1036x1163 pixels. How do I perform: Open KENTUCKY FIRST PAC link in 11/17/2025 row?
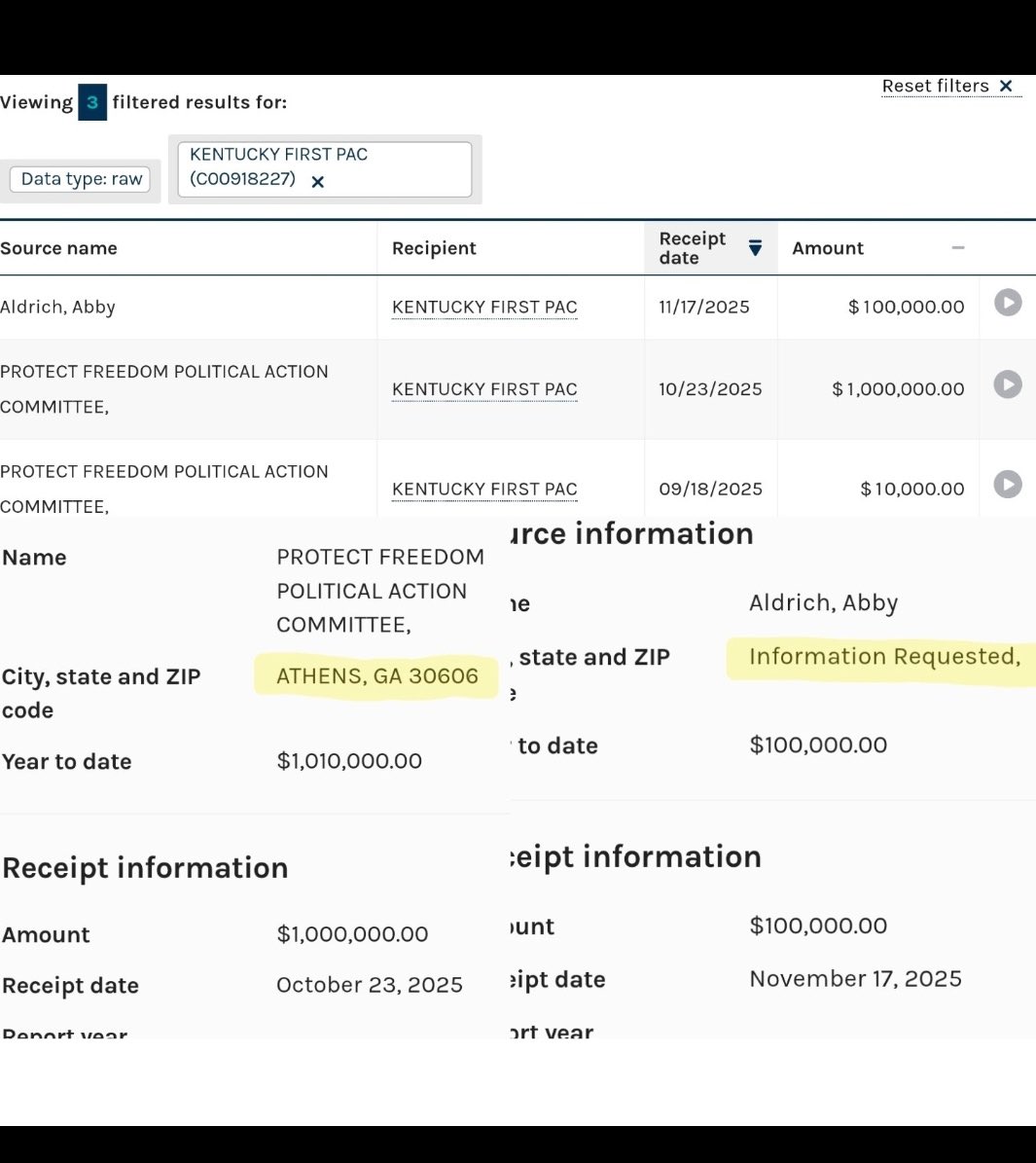484,308
